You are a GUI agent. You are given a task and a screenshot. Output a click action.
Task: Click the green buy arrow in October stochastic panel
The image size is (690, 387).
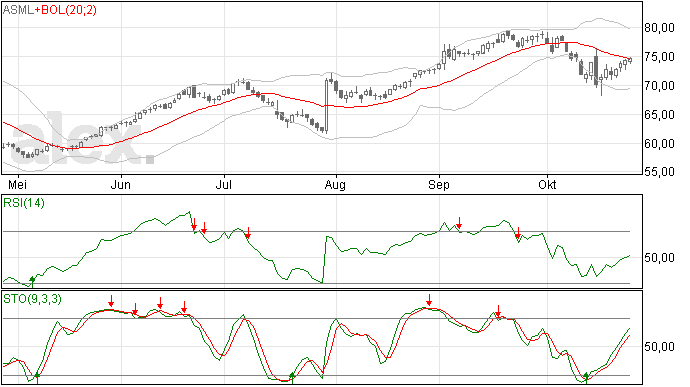click(x=586, y=377)
